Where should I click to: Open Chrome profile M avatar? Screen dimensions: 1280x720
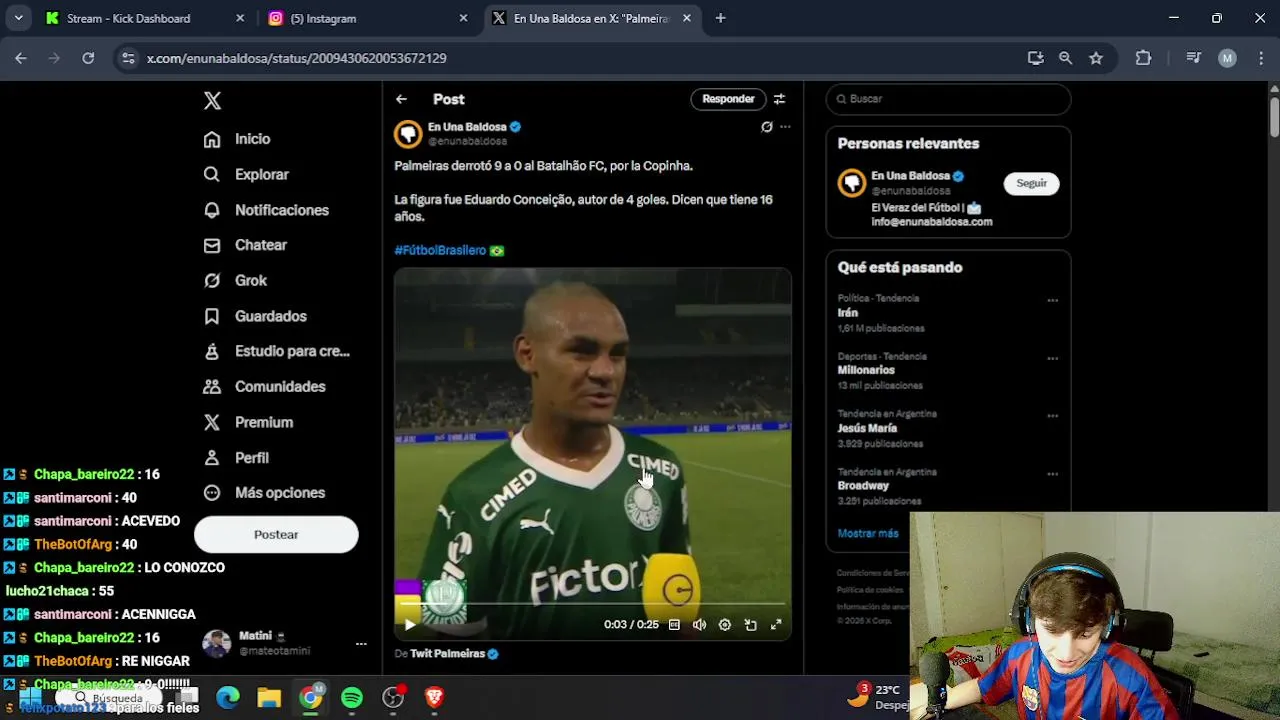pos(1227,58)
